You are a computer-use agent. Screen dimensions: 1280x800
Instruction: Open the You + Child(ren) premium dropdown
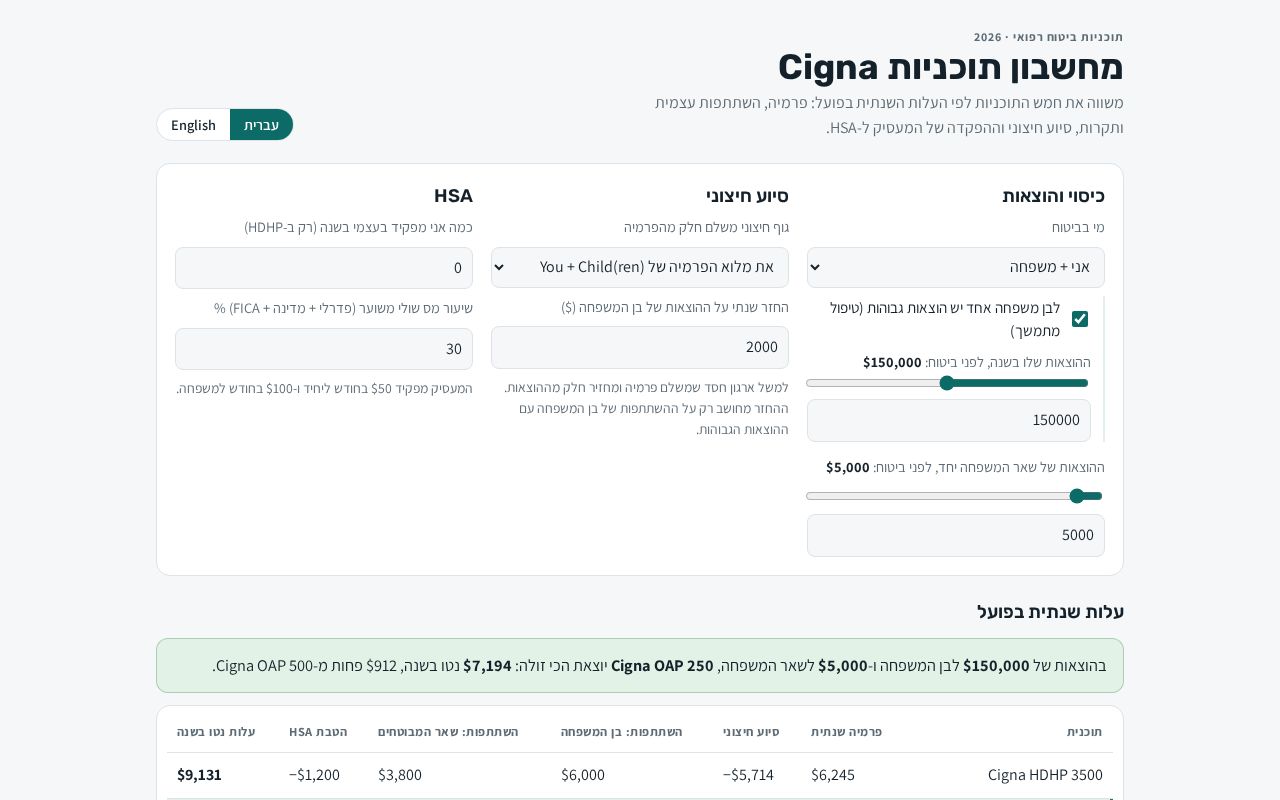640,267
